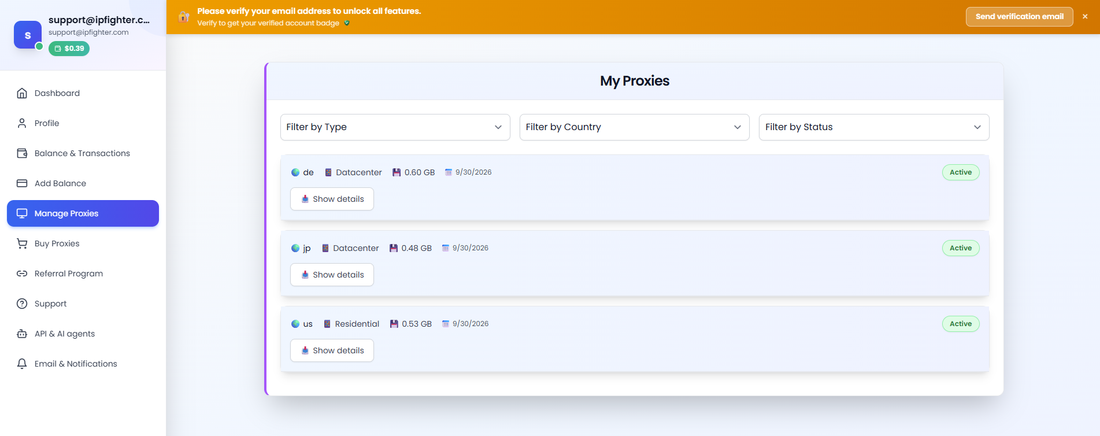Open API & AI agents page
This screenshot has height=436, width=1100.
coord(83,334)
